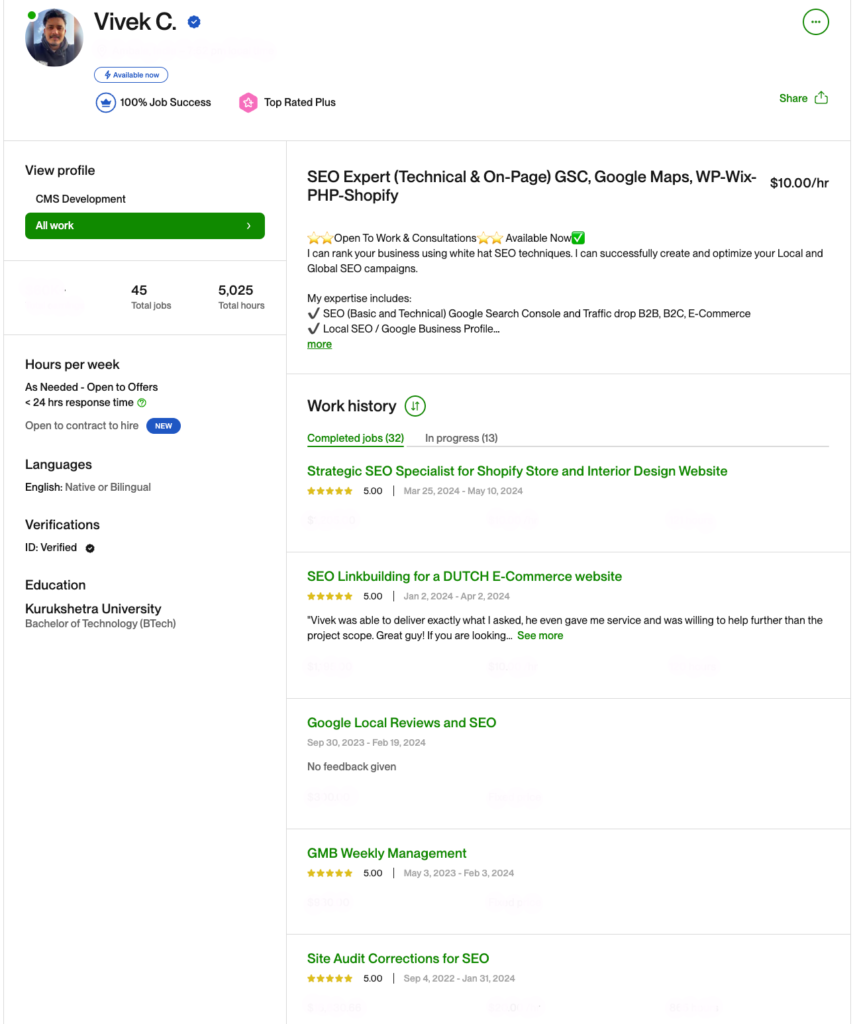This screenshot has width=857, height=1024.
Task: Click the ID Verified checkmark icon
Action: point(90,548)
